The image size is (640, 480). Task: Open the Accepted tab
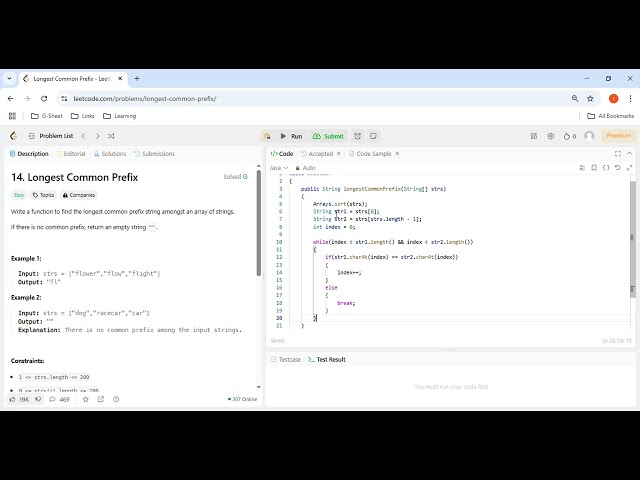pyautogui.click(x=317, y=154)
